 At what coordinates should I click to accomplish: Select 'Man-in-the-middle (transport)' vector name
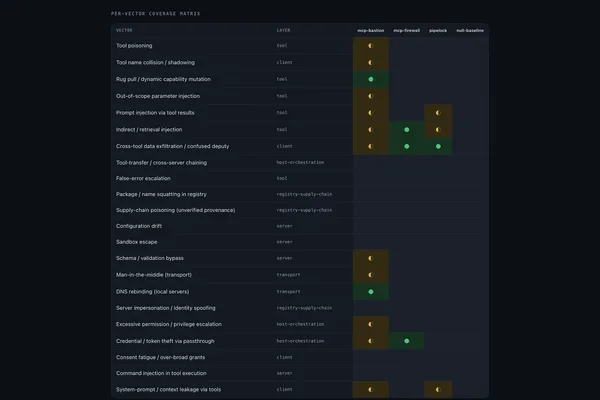click(154, 275)
